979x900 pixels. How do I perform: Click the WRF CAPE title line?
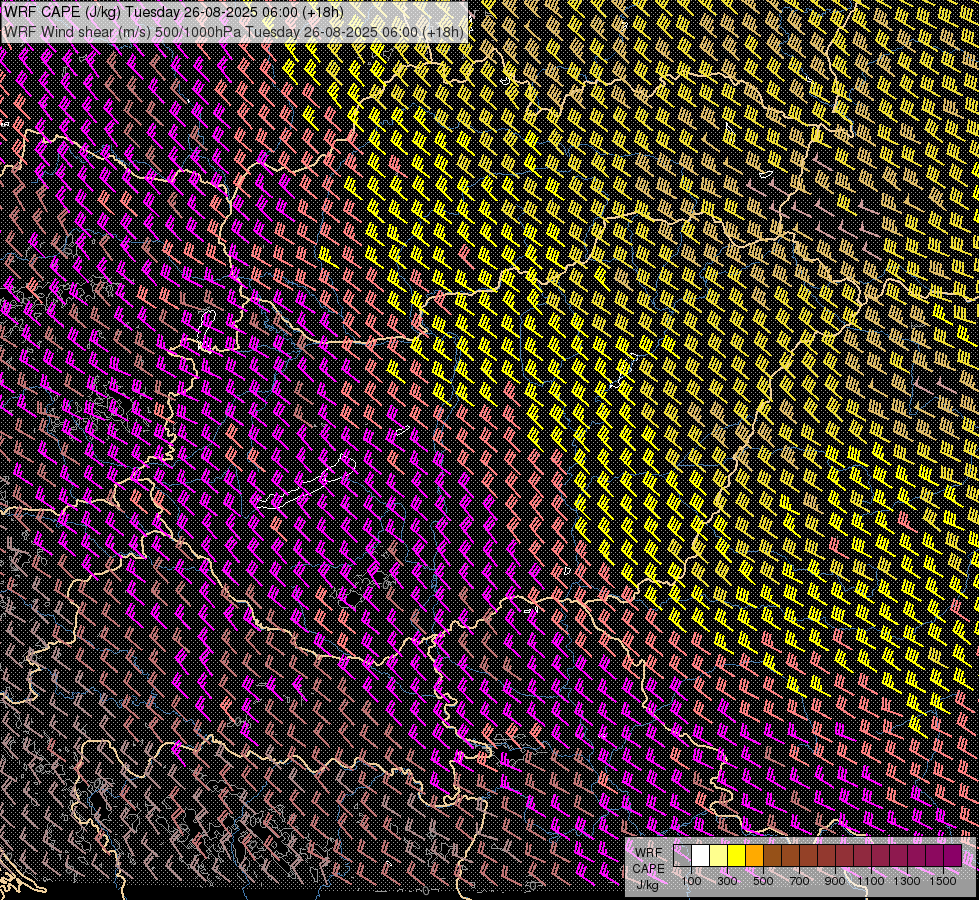(174, 12)
